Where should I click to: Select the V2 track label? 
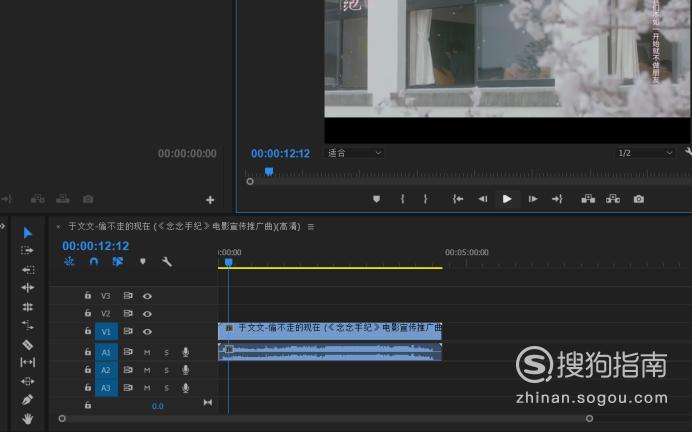tap(105, 314)
